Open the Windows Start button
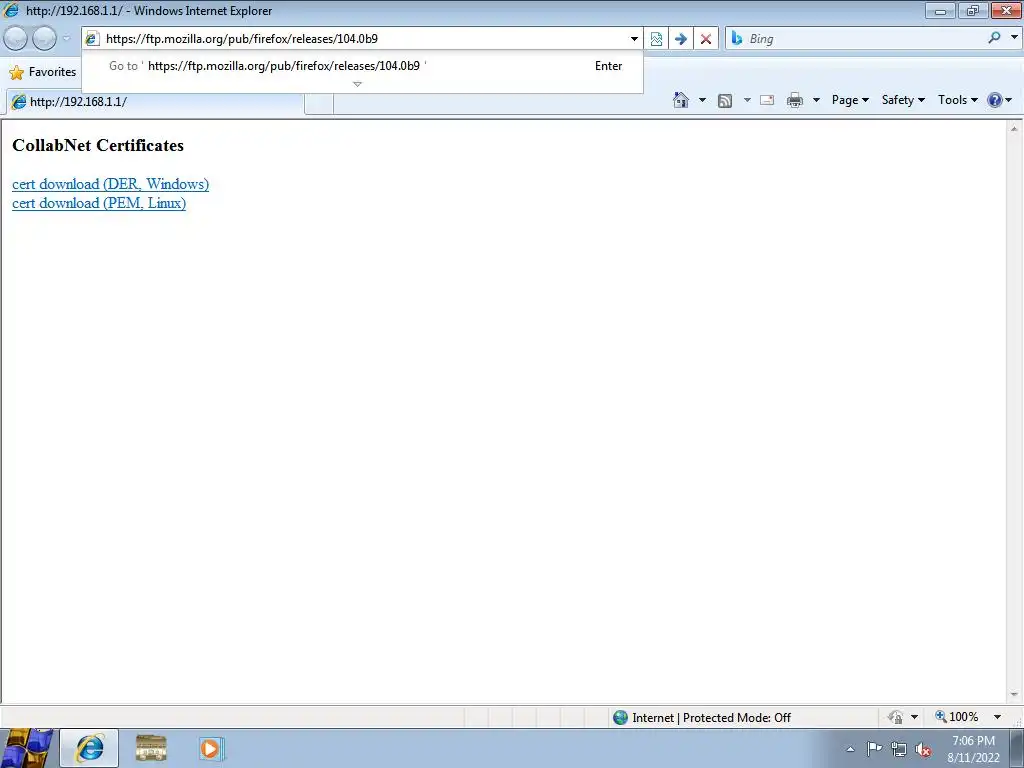The width and height of the screenshot is (1024, 768). (x=27, y=748)
